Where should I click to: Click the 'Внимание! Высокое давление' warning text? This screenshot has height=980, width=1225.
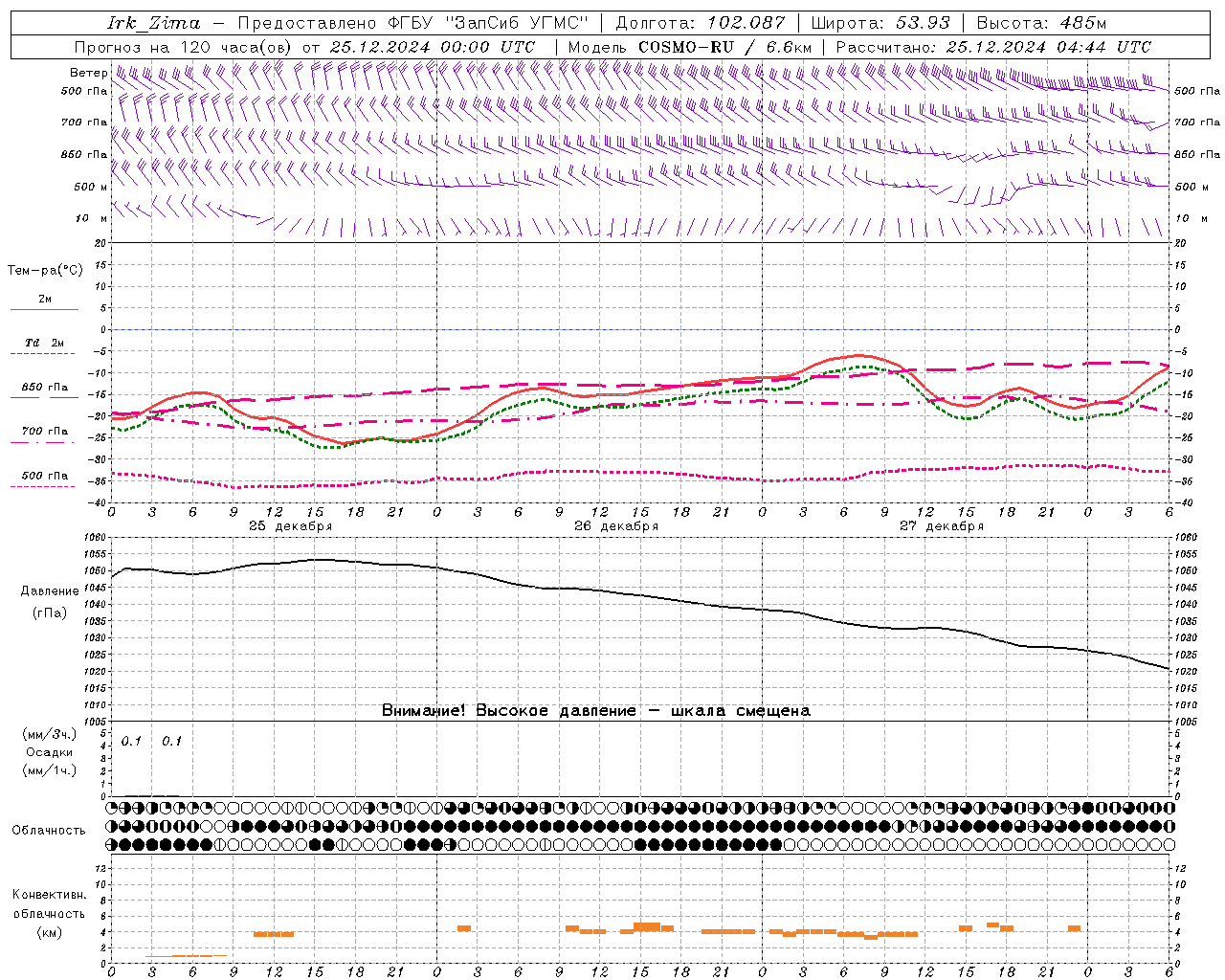(508, 711)
